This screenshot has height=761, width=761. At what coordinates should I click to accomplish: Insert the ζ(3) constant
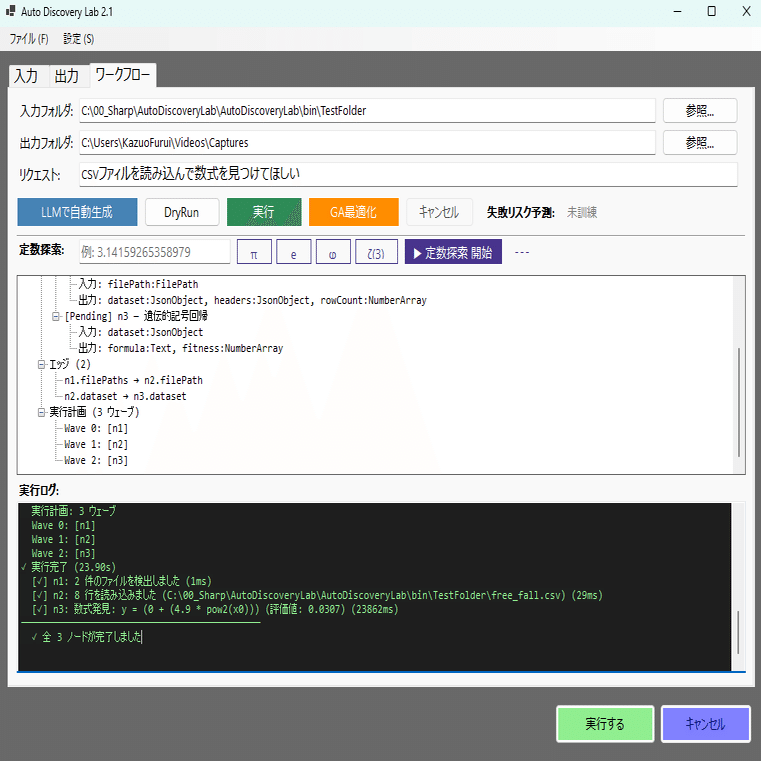pyautogui.click(x=376, y=252)
